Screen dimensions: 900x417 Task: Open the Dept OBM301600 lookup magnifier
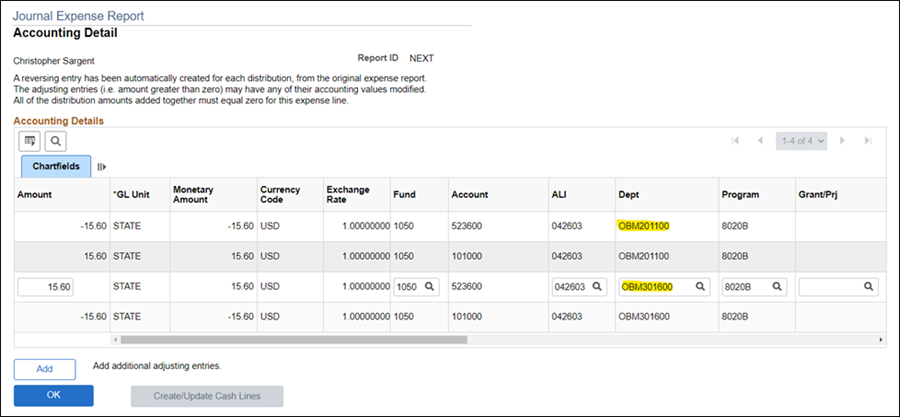700,286
